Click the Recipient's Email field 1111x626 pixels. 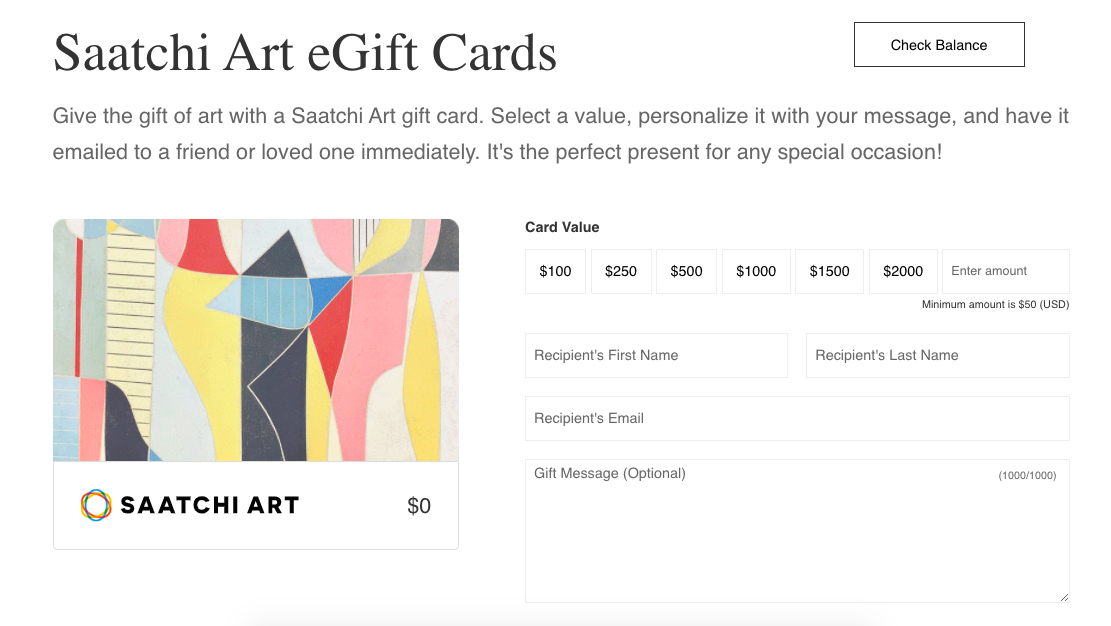coord(797,418)
